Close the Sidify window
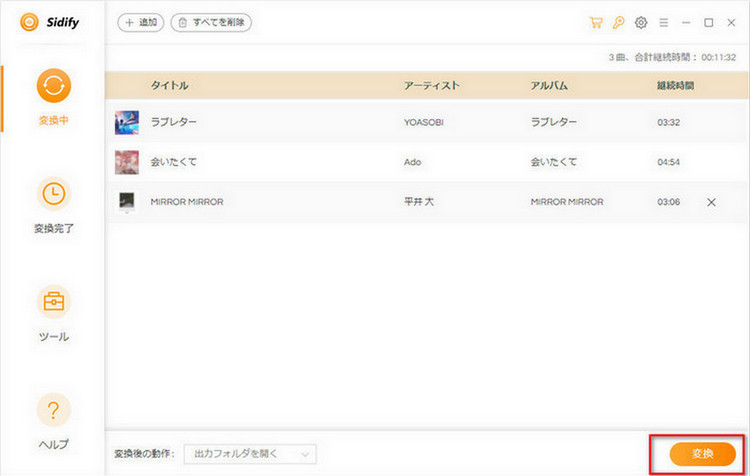This screenshot has width=750, height=476. (731, 22)
